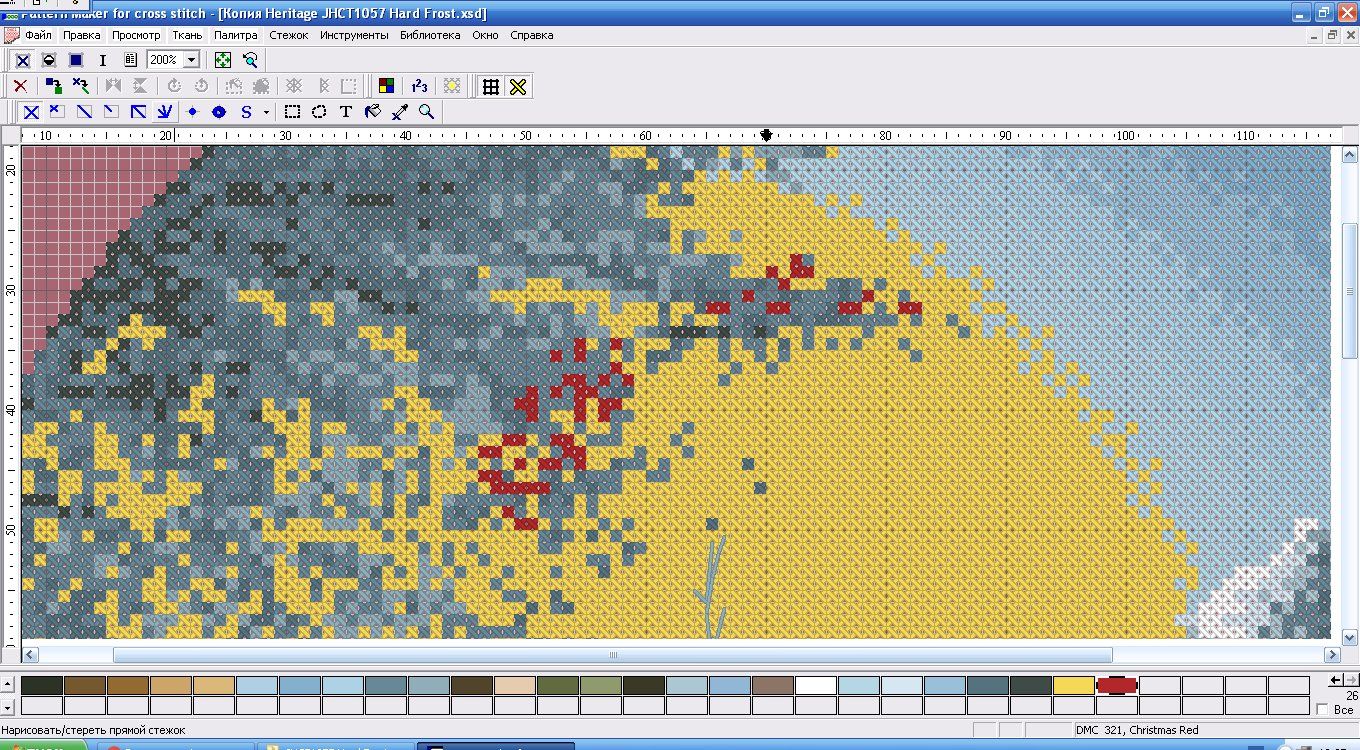Expand the special stitch S dropdown arrow
1360x750 pixels.
(266, 112)
